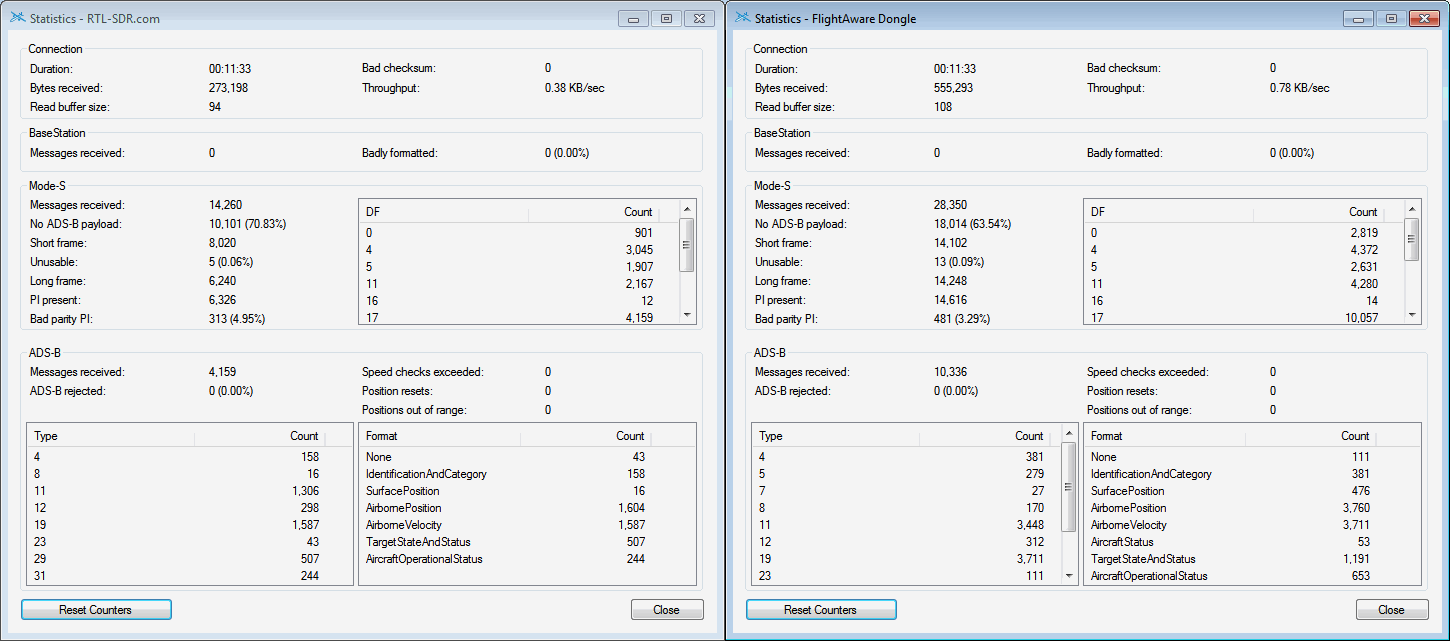This screenshot has width=1450, height=641.
Task: Click the FlightAware Dongle window title bar icon
Action: 742,18
